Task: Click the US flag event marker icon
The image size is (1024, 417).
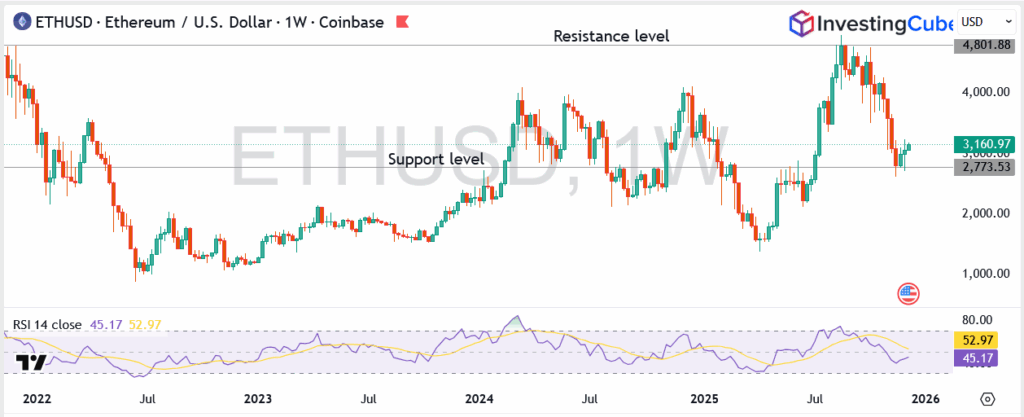Action: [908, 294]
